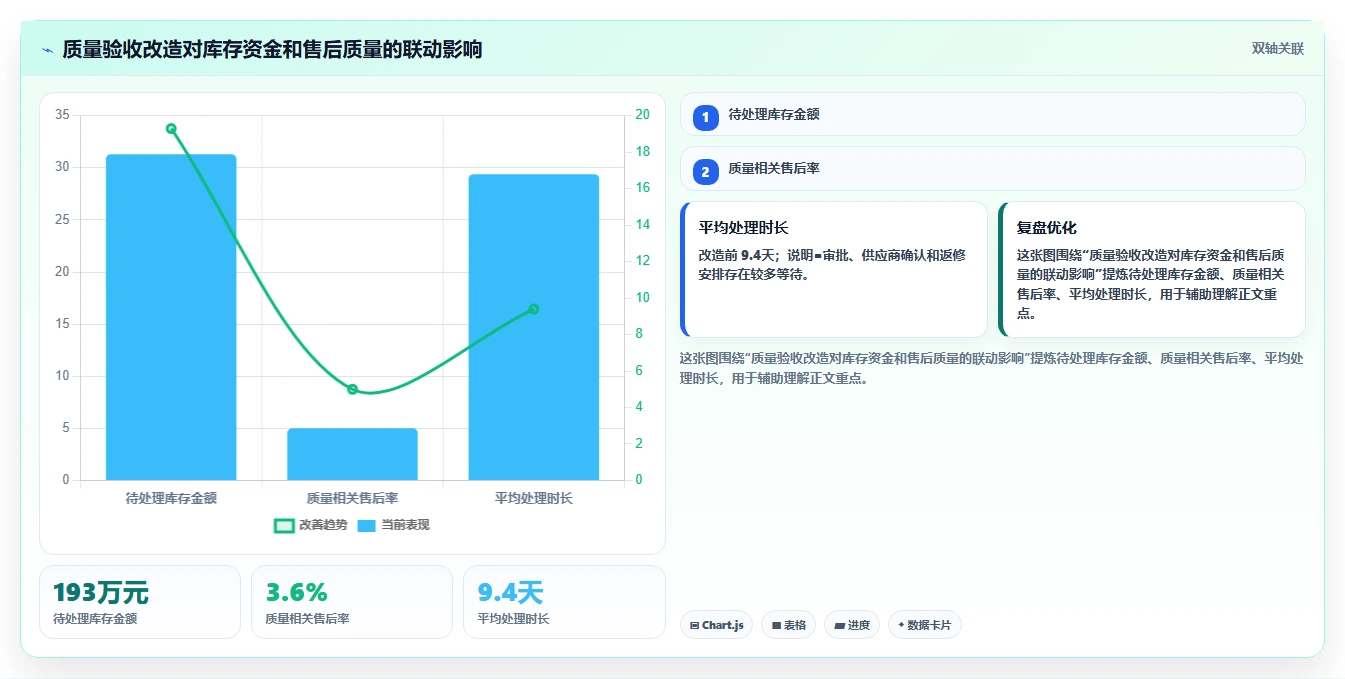Click the 表格 tag
1345x679 pixels.
point(788,625)
